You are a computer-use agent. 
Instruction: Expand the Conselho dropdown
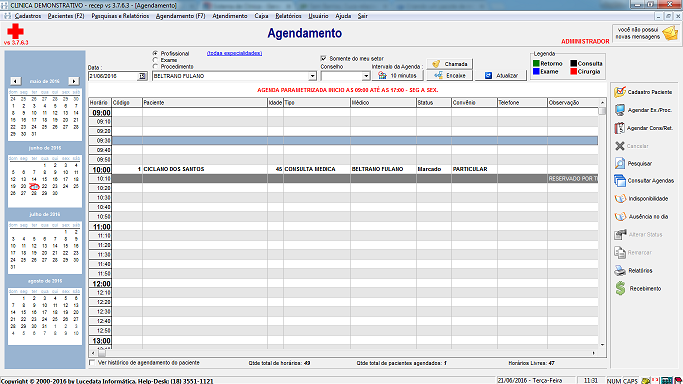[x=366, y=76]
